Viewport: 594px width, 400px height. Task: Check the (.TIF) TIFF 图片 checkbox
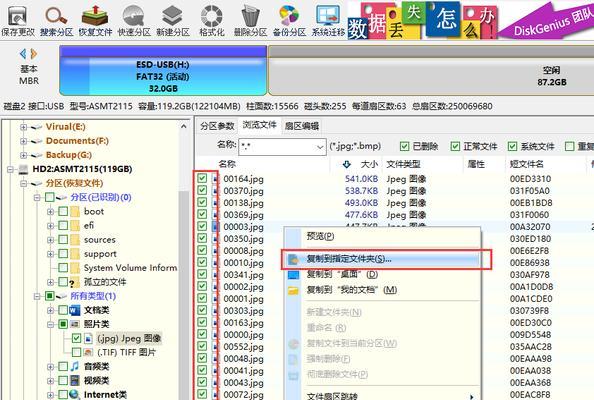77,352
